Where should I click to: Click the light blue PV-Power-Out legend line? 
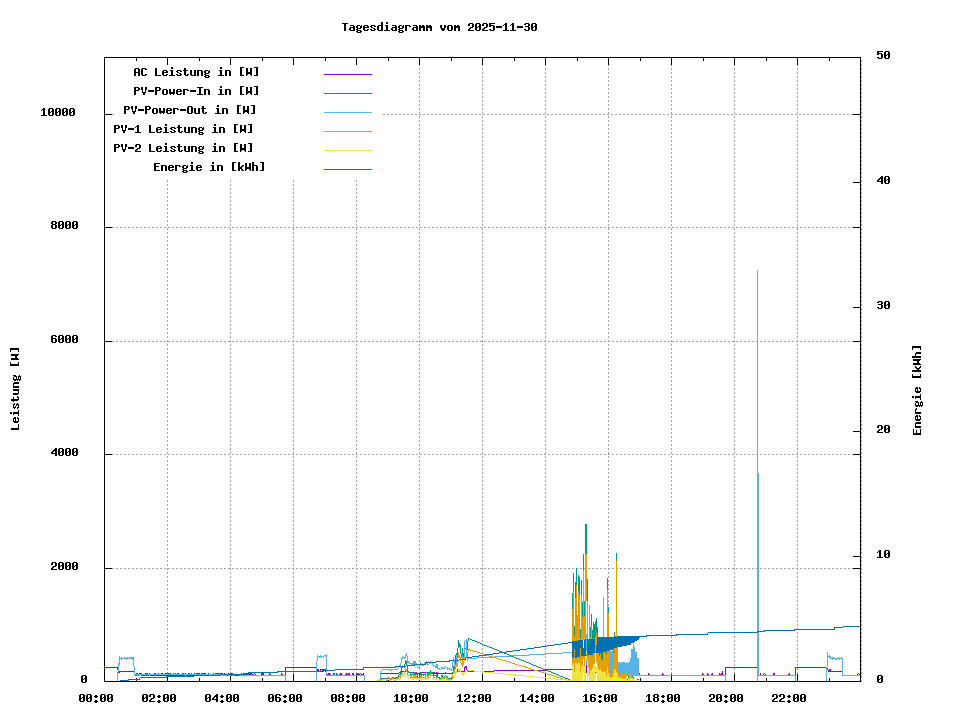tap(347, 112)
